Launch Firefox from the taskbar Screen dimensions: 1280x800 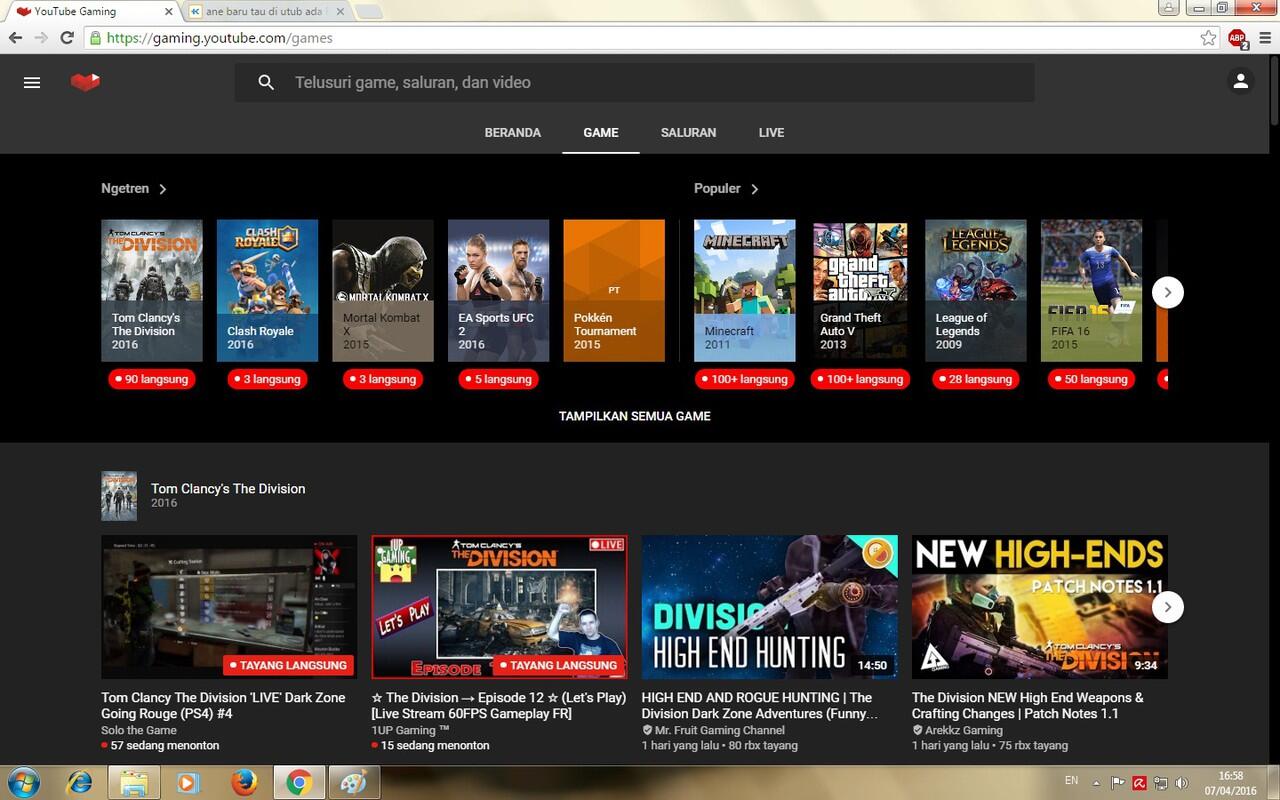coord(243,782)
